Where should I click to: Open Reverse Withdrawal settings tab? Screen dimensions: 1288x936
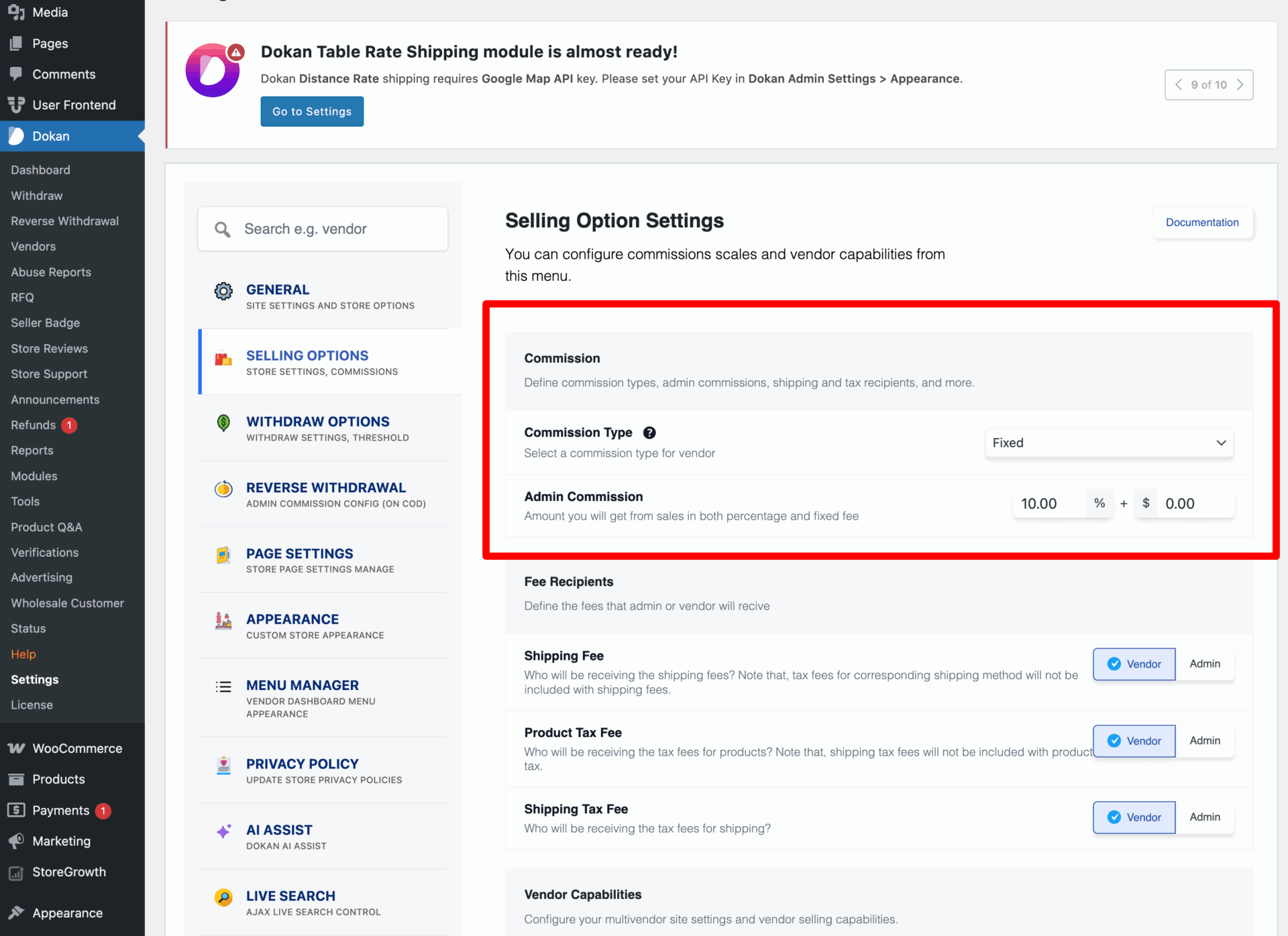tap(323, 494)
